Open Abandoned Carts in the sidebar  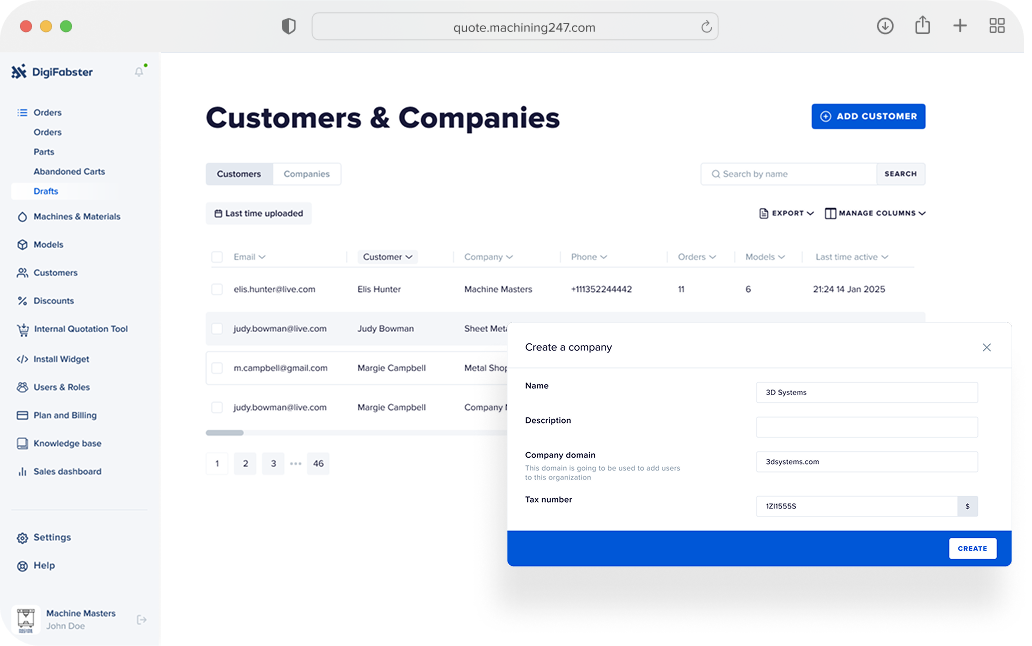(x=69, y=172)
